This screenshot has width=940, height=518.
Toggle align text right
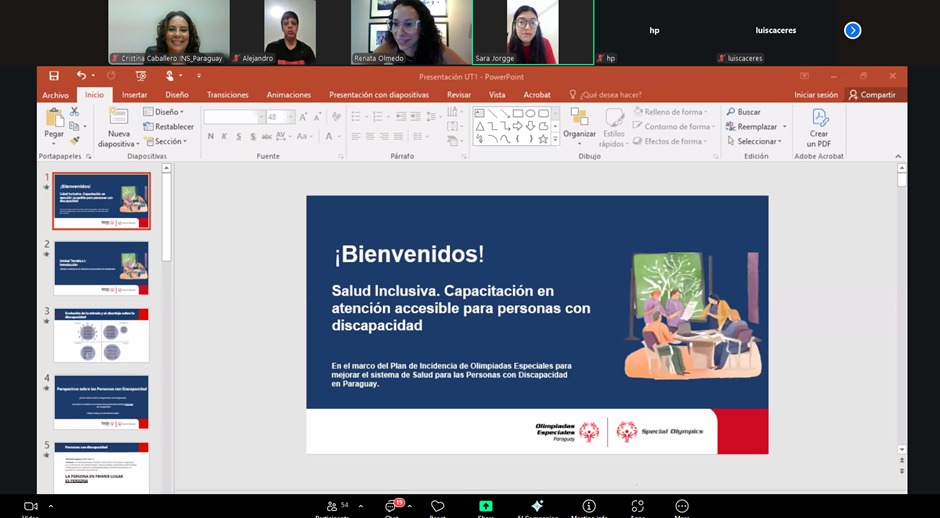pyautogui.click(x=384, y=137)
